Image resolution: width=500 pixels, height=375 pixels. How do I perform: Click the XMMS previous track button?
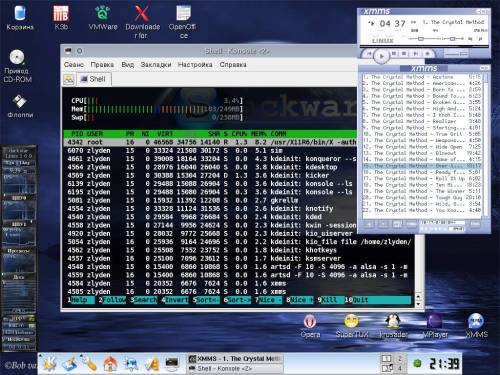369,53
